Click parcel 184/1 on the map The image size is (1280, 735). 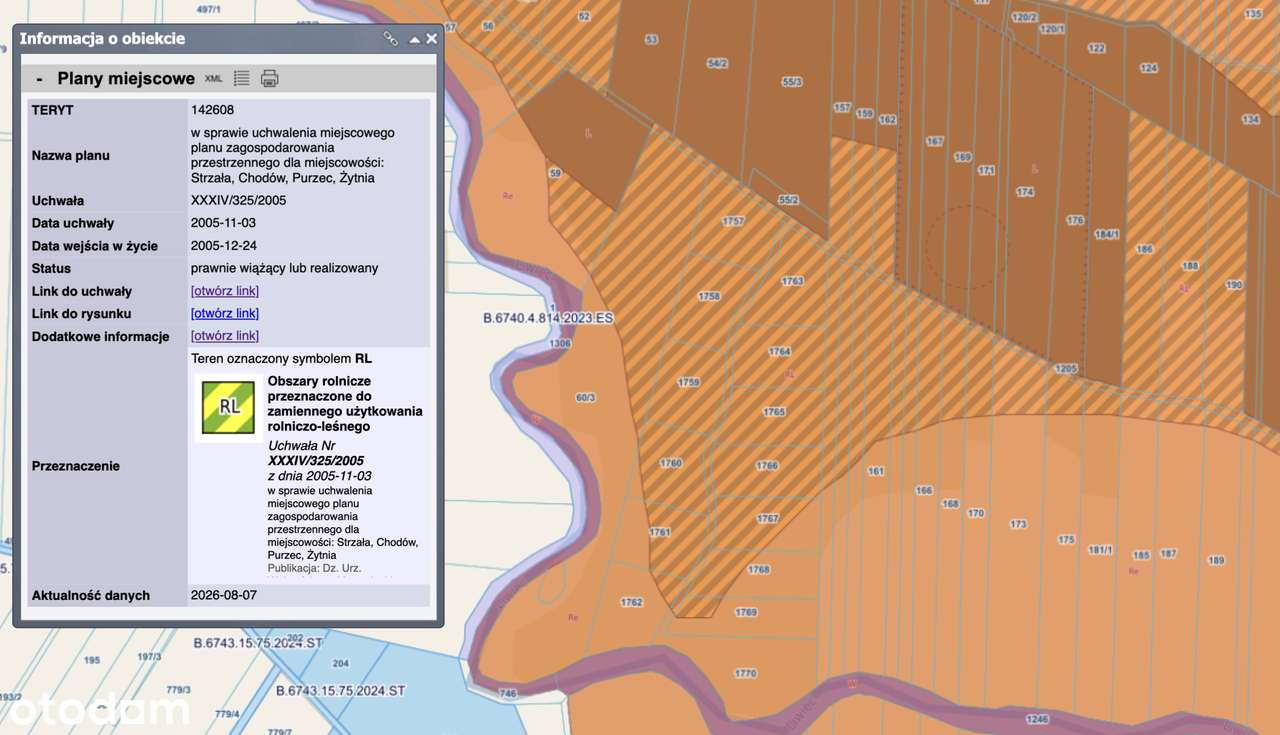pyautogui.click(x=1106, y=235)
